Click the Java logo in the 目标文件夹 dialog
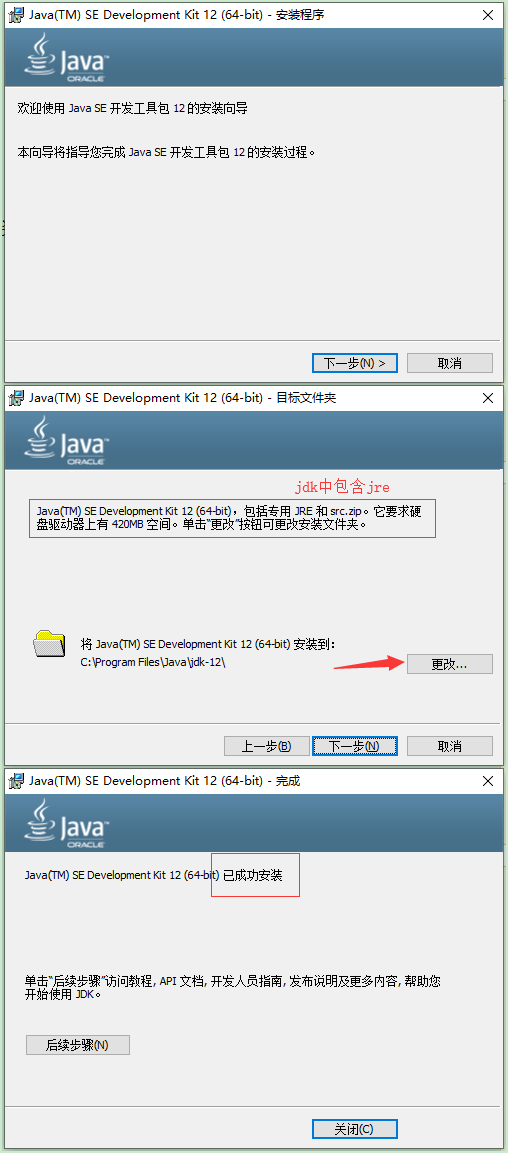The image size is (508, 1154). point(66,440)
